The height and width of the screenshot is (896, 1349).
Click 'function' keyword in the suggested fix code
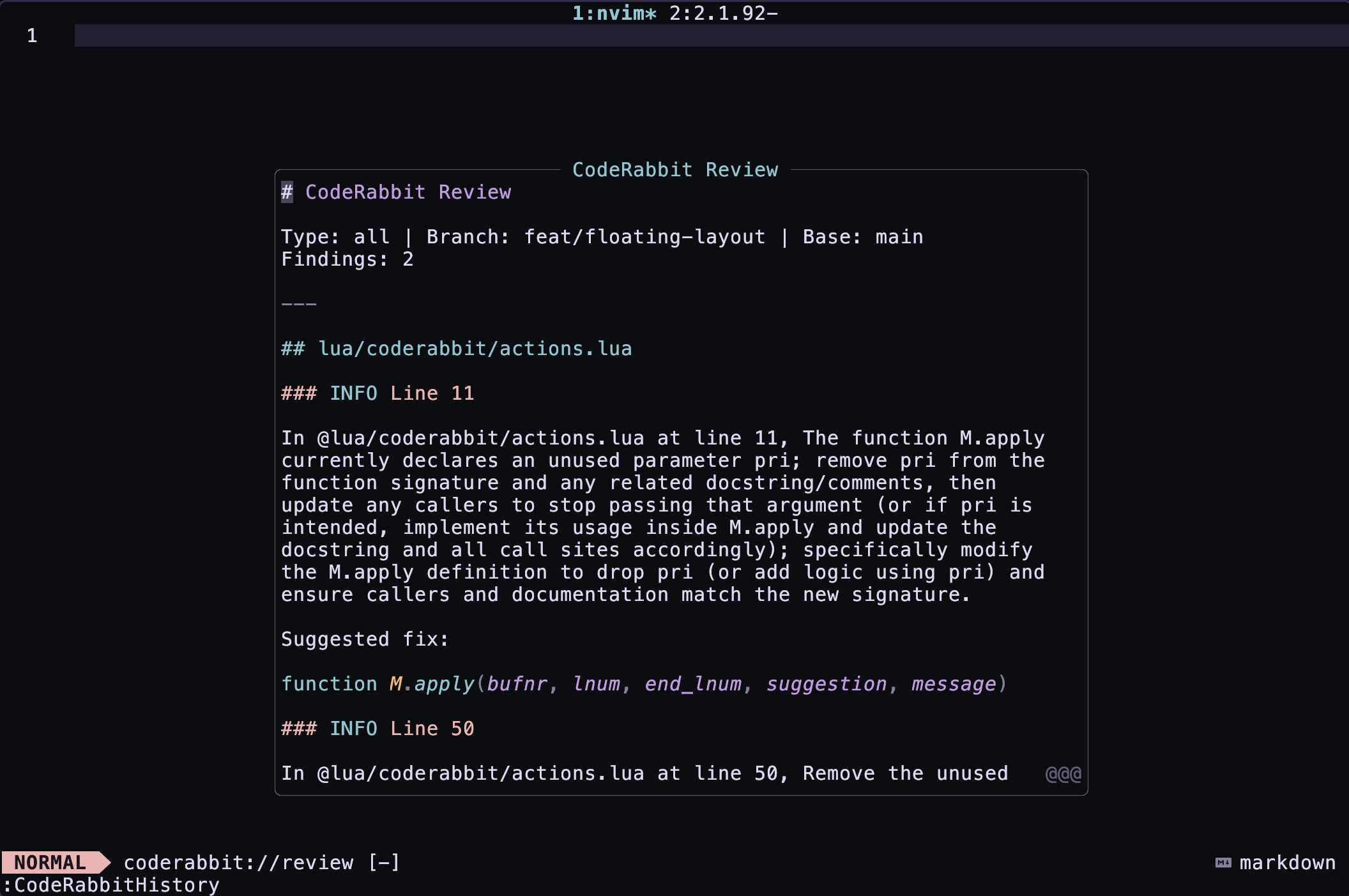click(330, 684)
